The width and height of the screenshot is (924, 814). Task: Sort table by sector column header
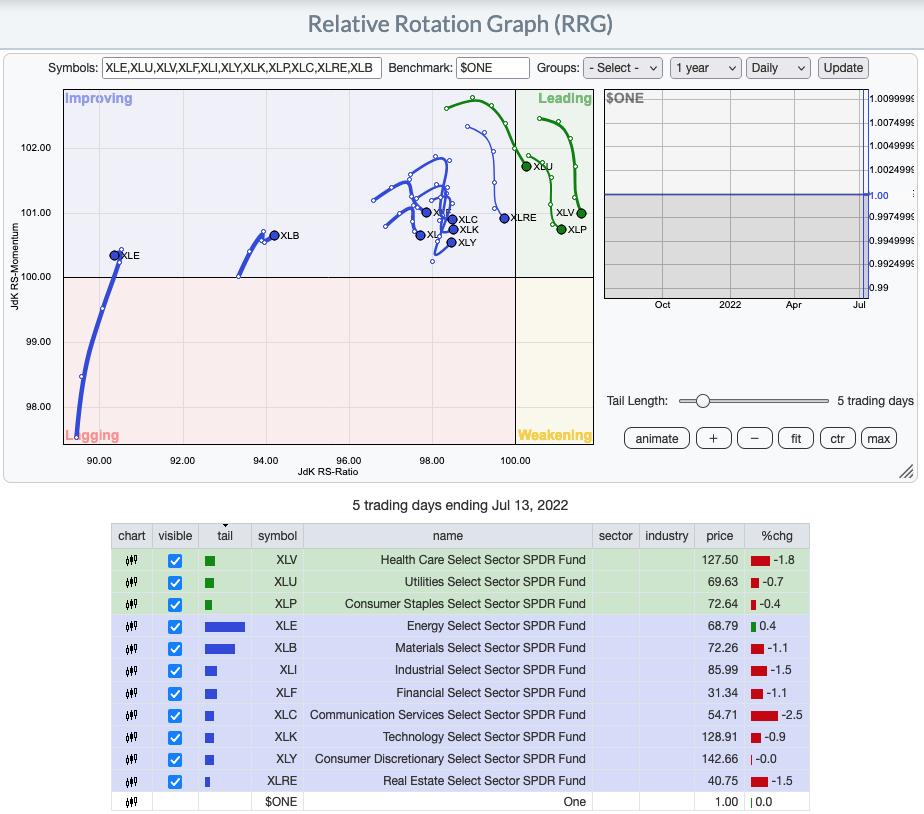615,536
